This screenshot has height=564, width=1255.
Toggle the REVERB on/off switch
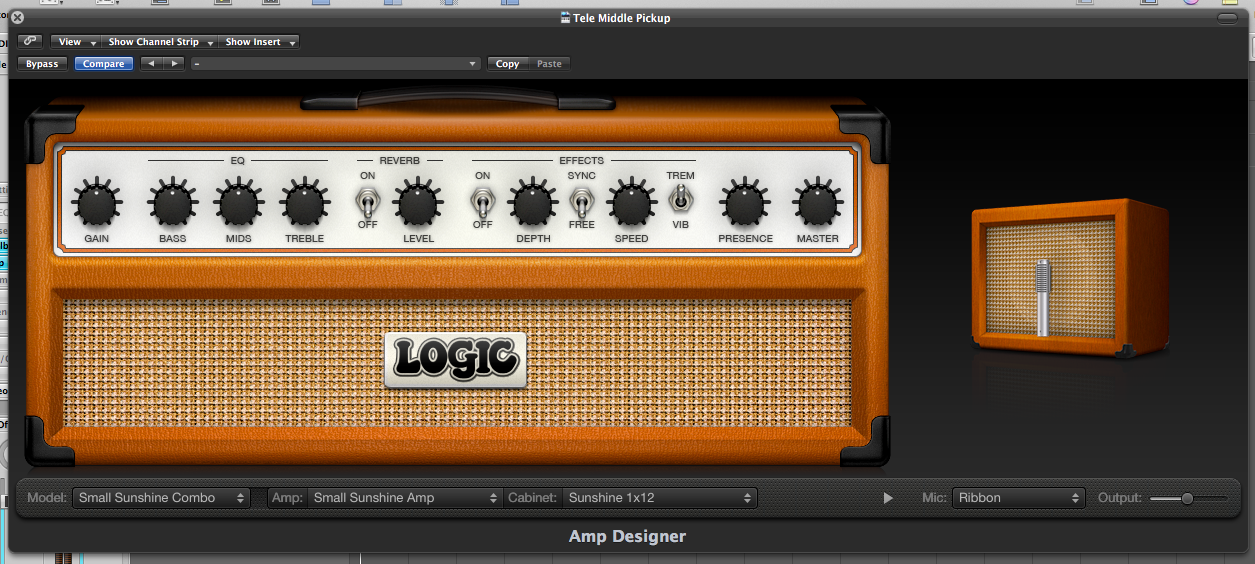pyautogui.click(x=367, y=203)
